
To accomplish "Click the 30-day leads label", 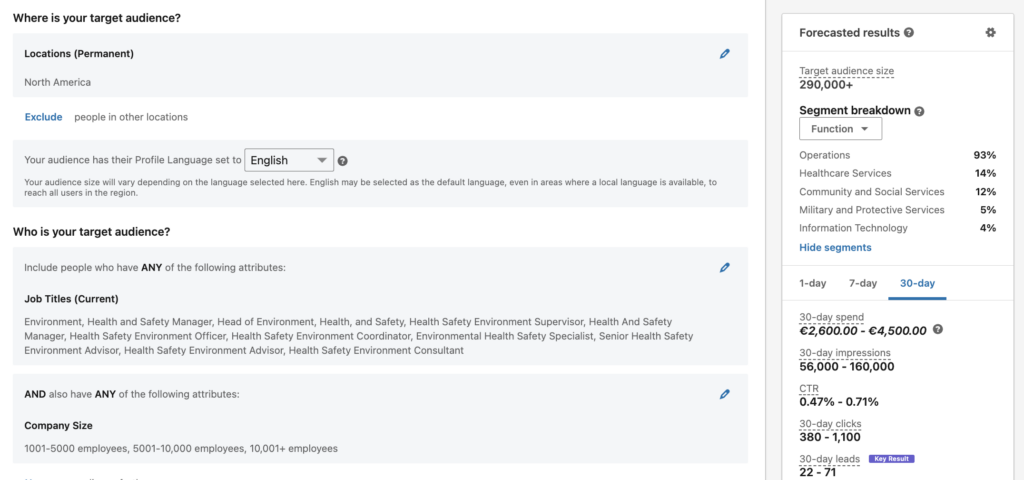I will [829, 459].
